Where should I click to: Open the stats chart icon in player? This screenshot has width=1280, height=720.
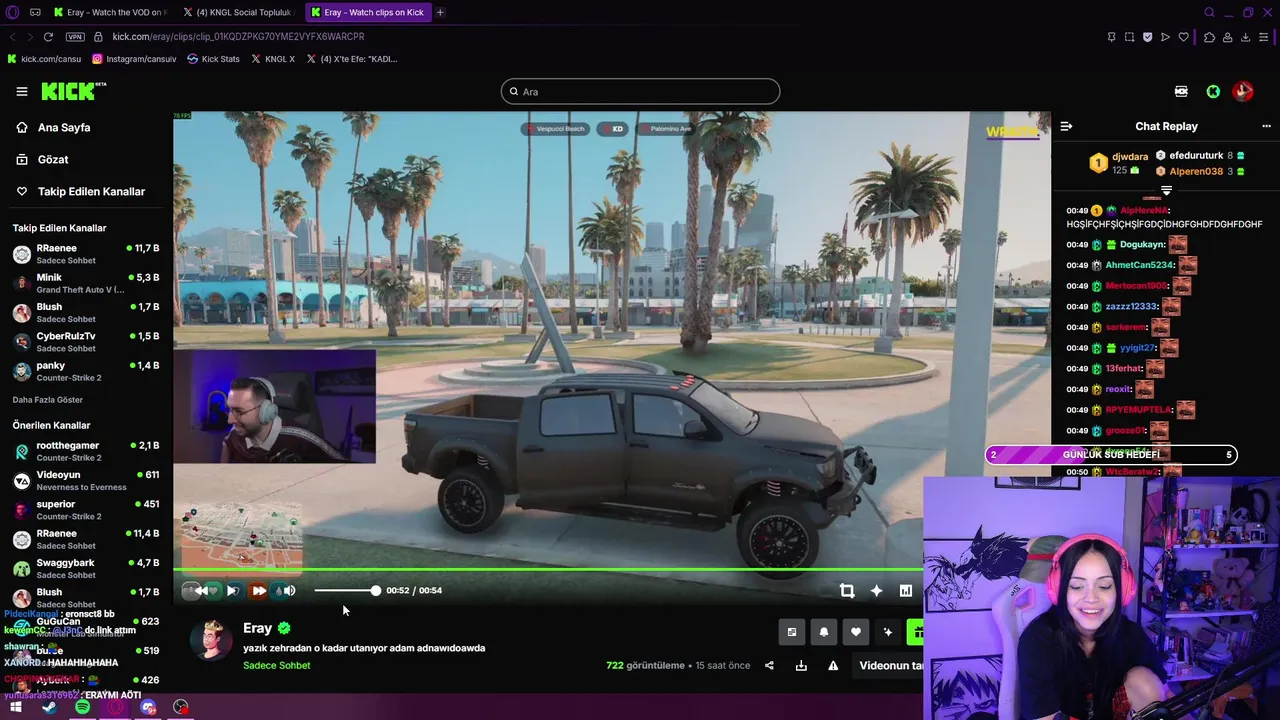906,591
